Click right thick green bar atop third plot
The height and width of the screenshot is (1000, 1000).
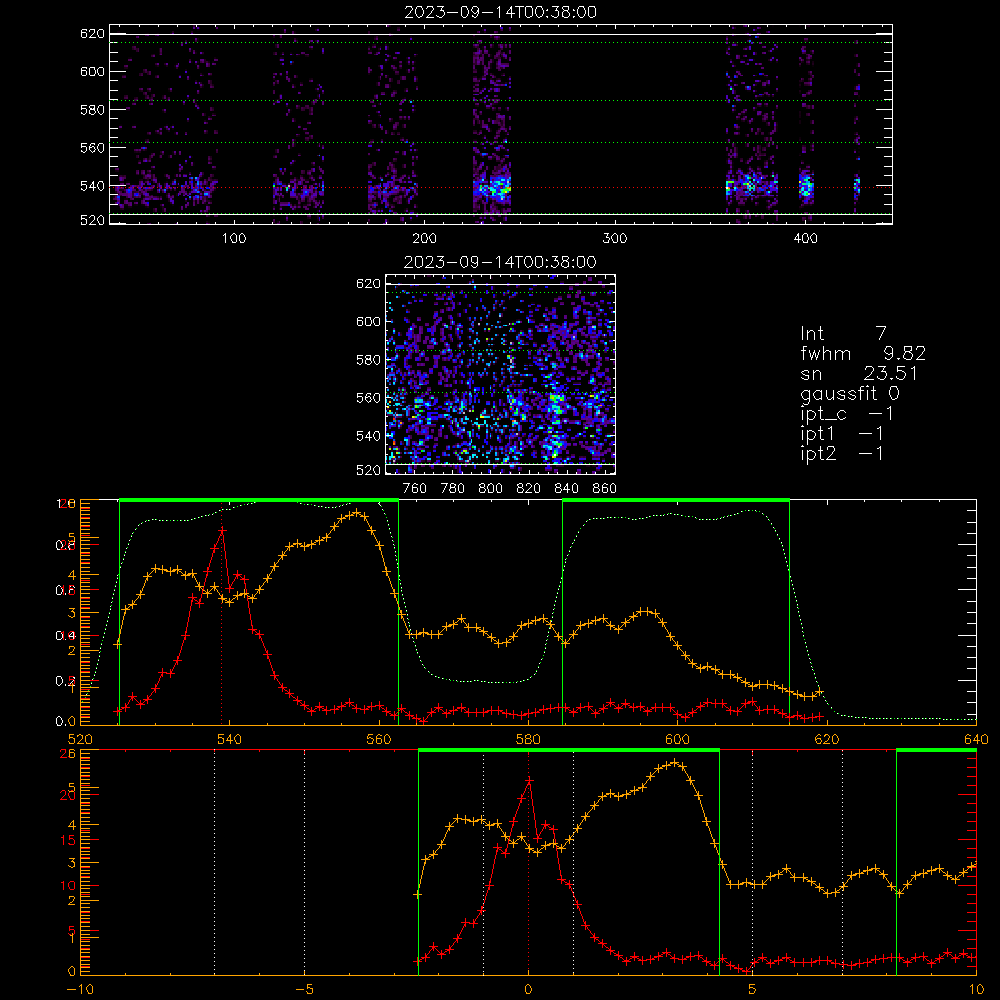pyautogui.click(x=676, y=500)
